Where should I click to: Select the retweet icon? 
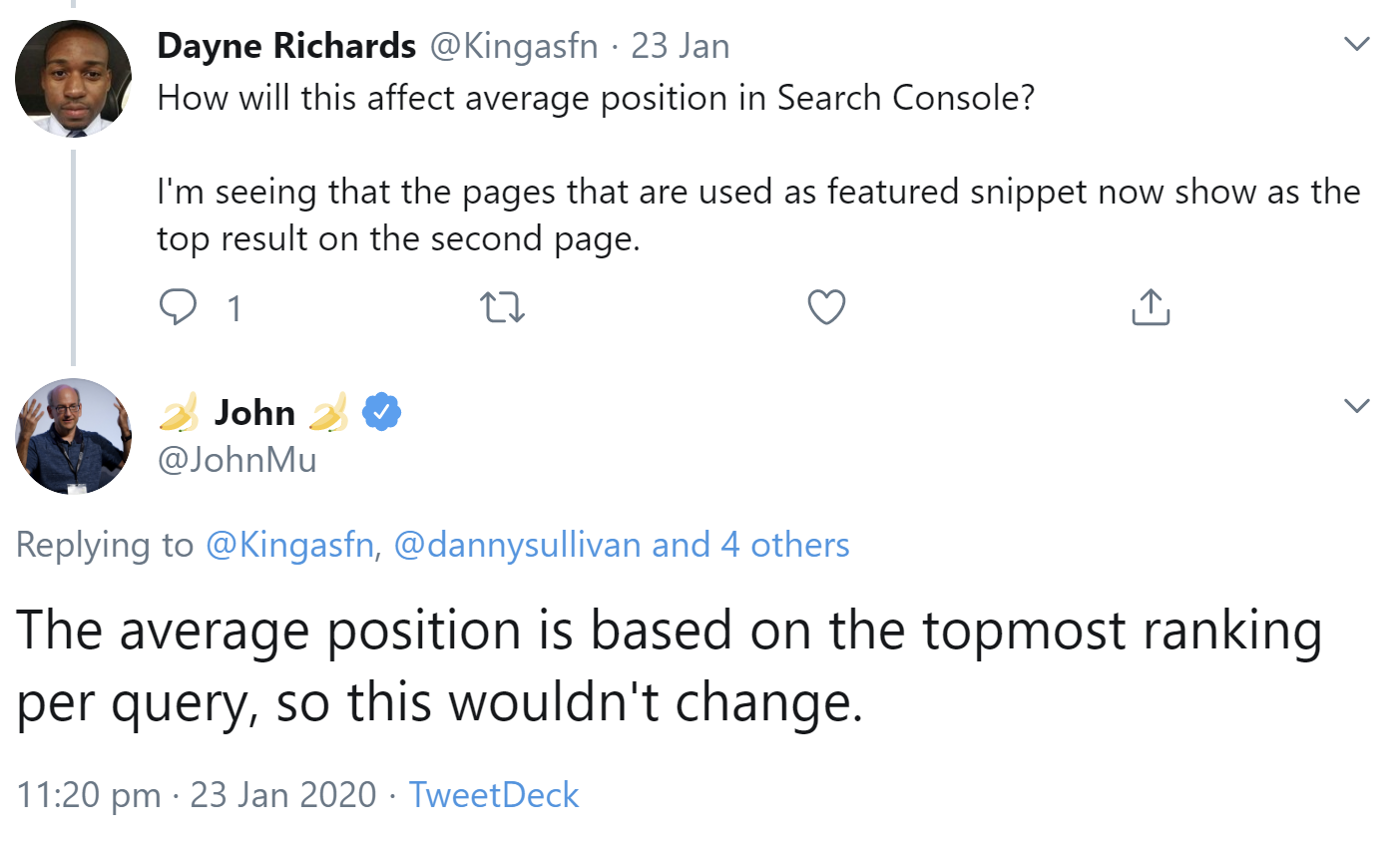(x=502, y=307)
